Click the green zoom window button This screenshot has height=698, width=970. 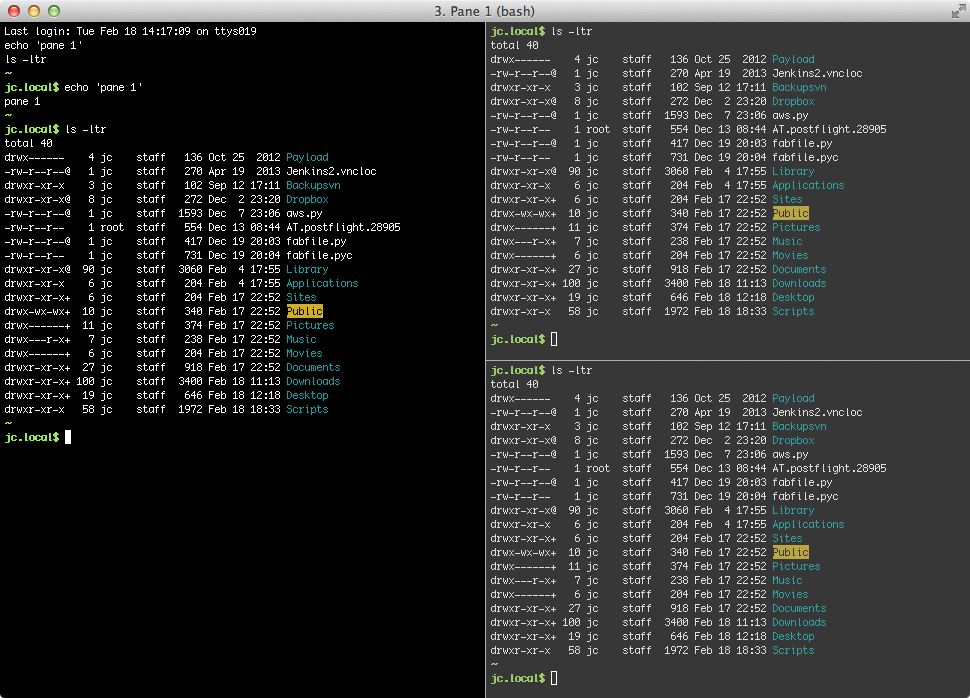[x=54, y=11]
